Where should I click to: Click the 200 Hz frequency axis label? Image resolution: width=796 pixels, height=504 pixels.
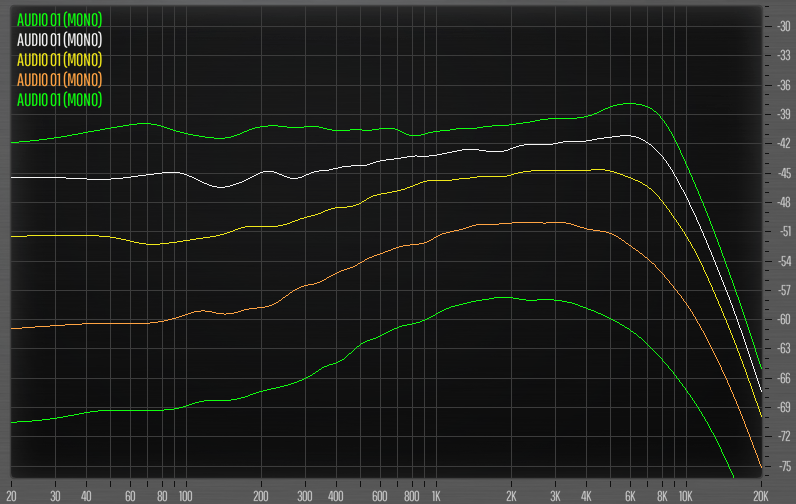pyautogui.click(x=261, y=496)
